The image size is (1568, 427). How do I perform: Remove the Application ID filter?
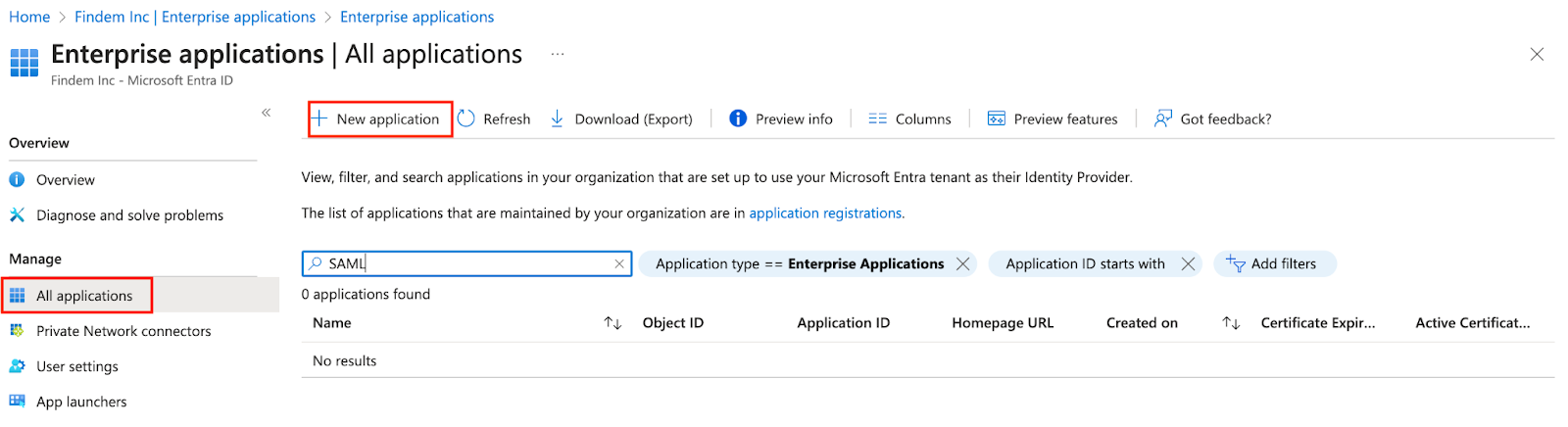pos(1188,263)
